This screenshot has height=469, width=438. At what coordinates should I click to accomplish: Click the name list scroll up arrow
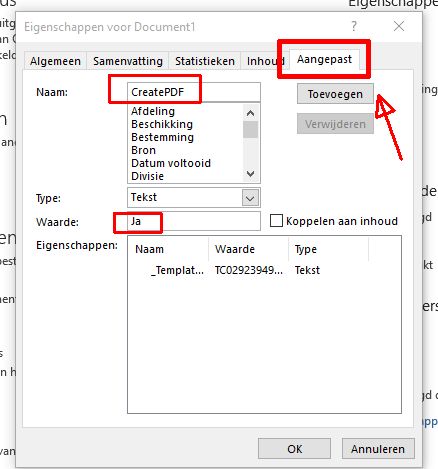pos(250,113)
